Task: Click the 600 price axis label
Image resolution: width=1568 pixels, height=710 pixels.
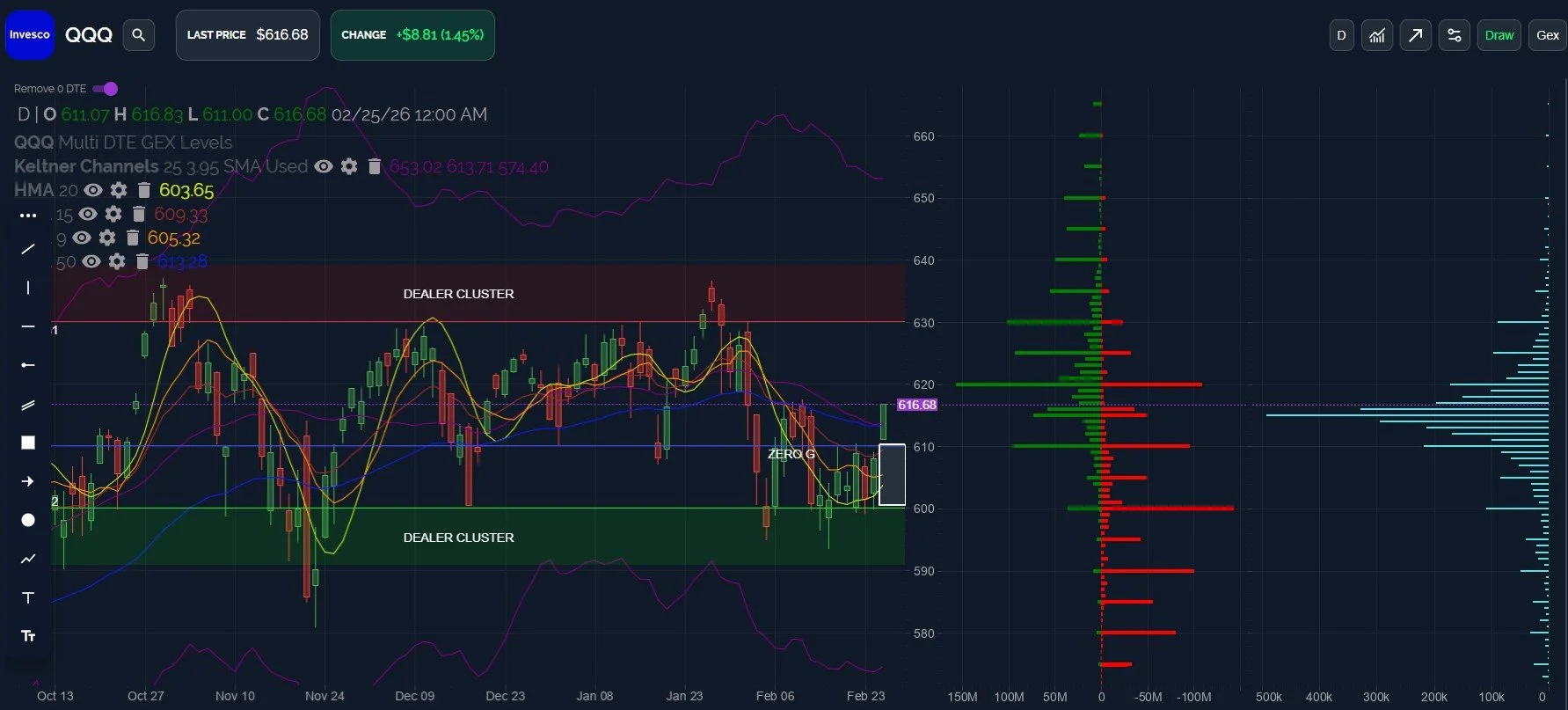Action: coord(923,509)
